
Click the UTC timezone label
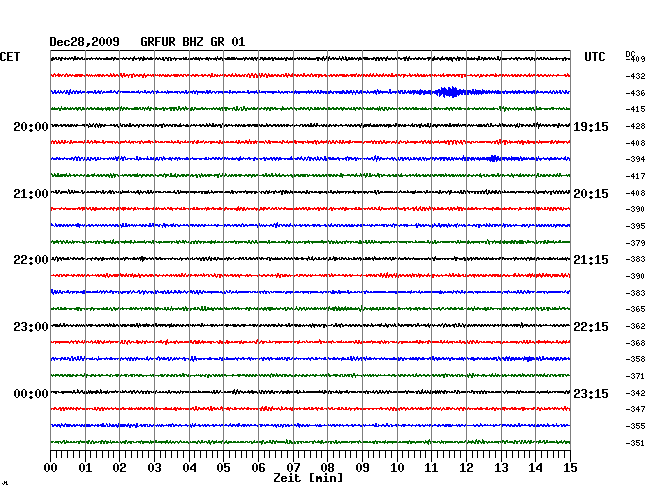(x=594, y=57)
